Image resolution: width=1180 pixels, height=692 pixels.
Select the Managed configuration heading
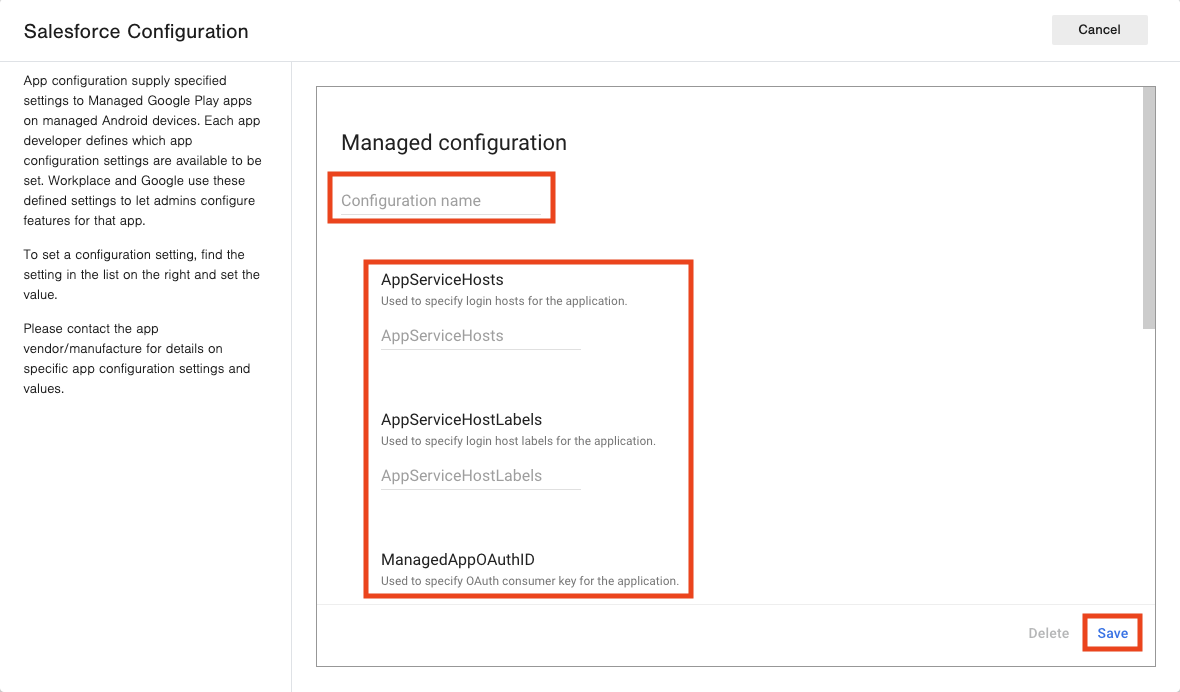[454, 143]
